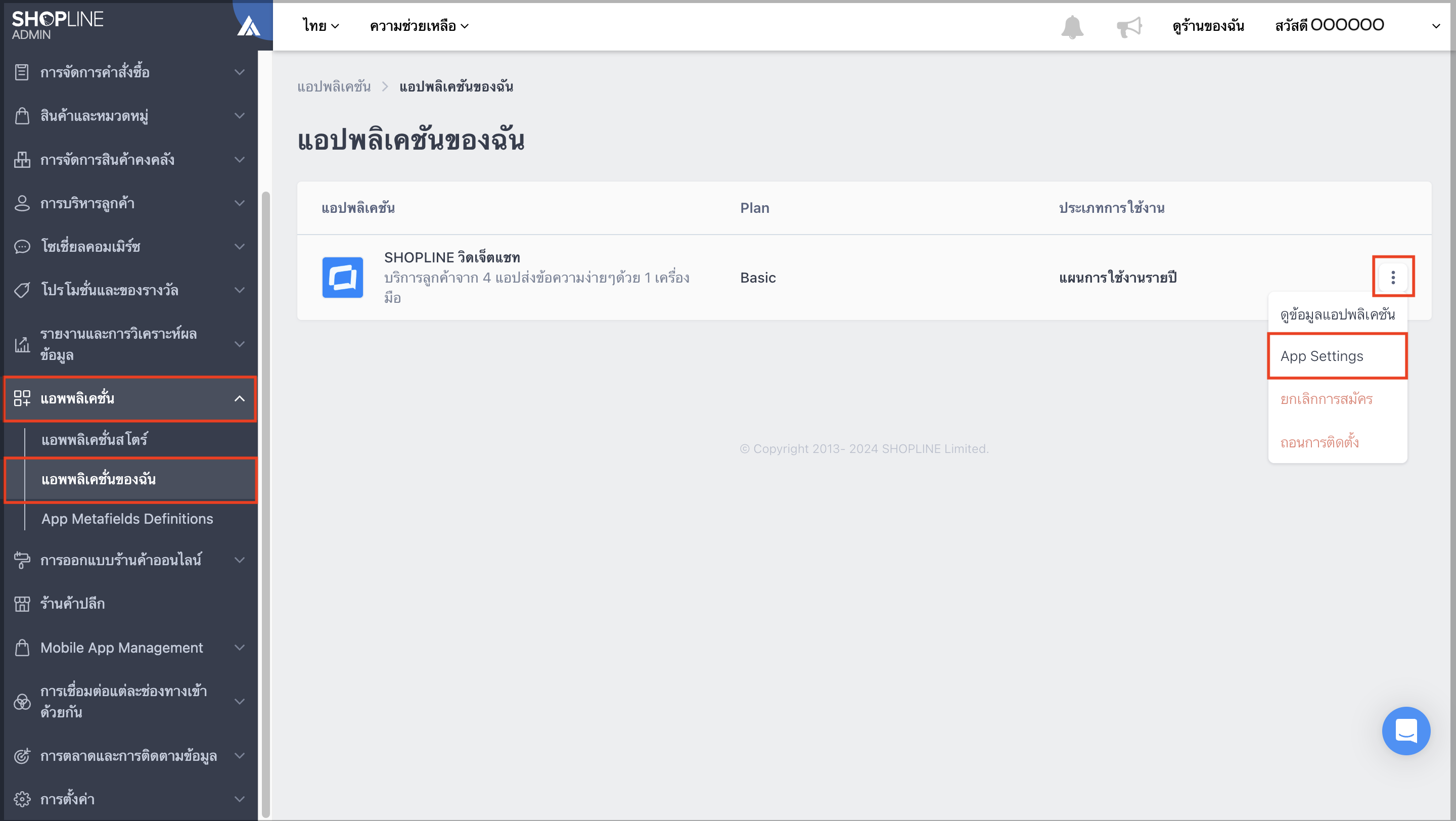
Task: Open the blue chat support bubble
Action: (1405, 731)
